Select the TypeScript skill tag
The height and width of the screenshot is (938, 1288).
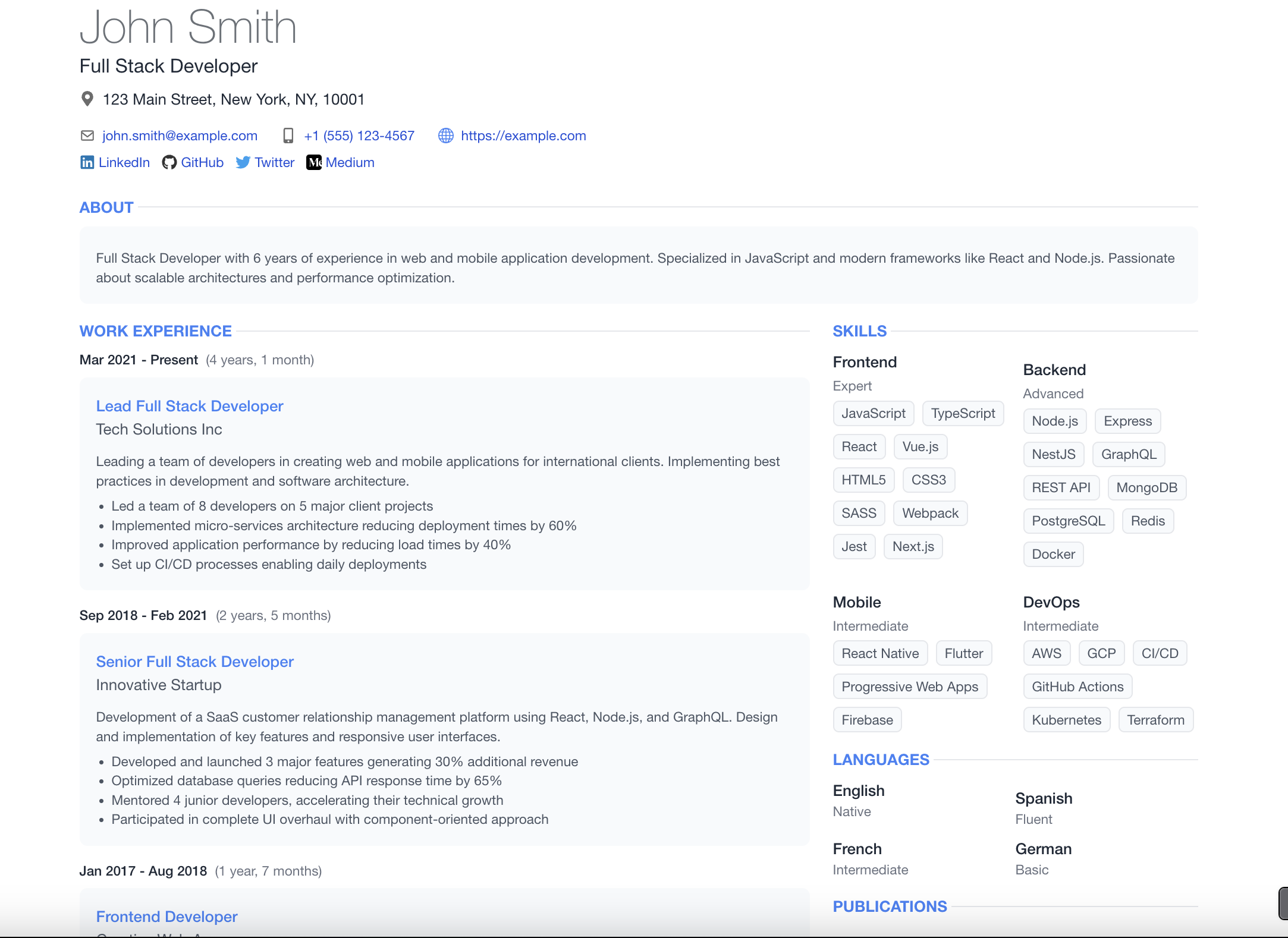963,413
